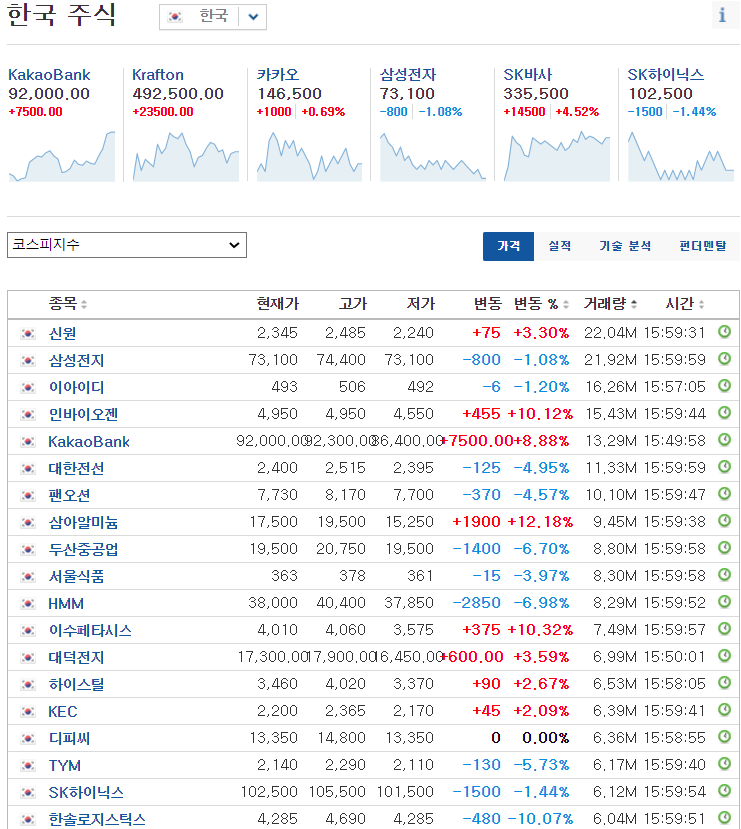Click the info icon at top right
This screenshot has height=829, width=741.
725,15
